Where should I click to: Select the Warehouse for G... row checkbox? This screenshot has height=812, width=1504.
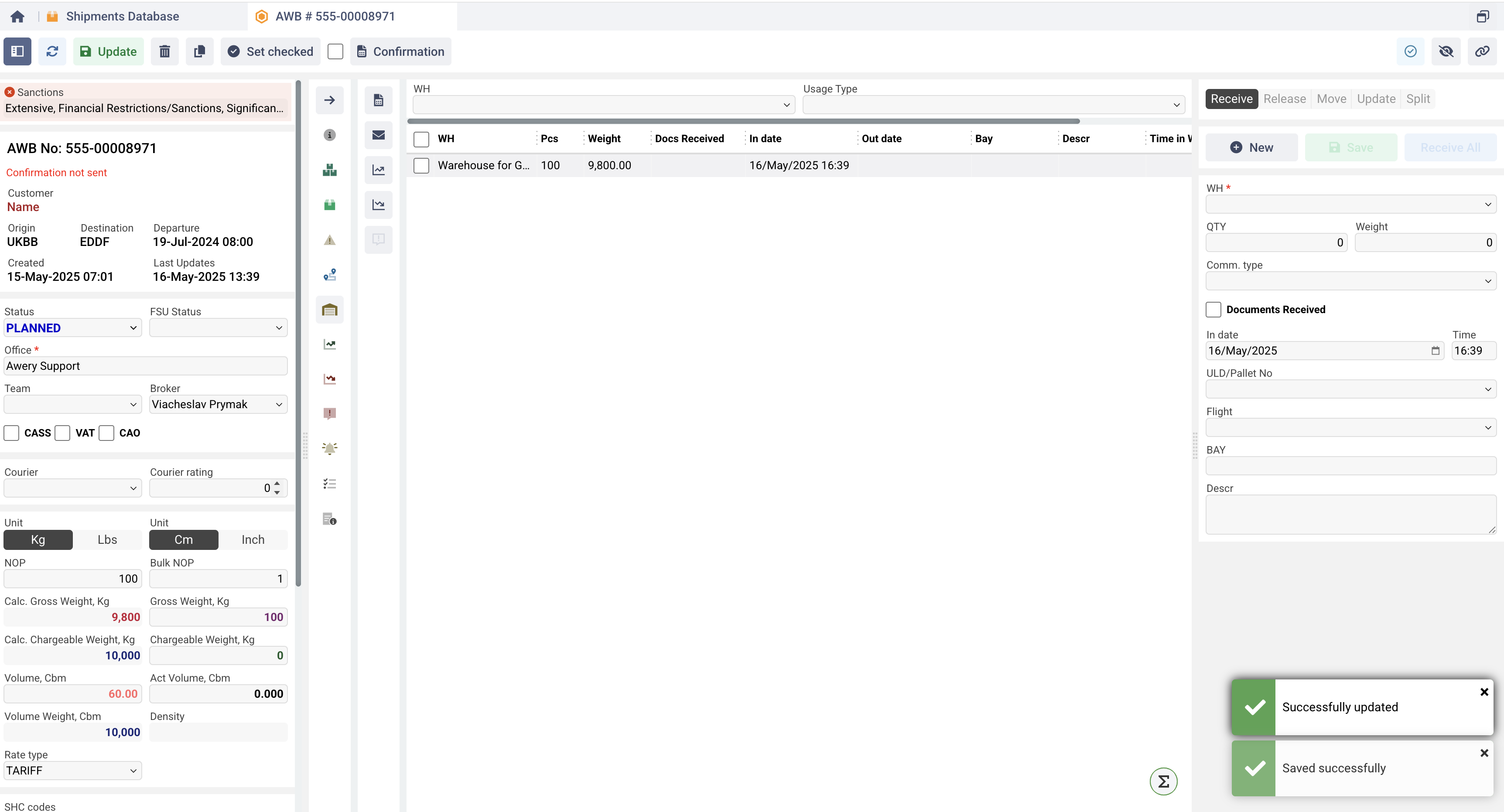pyautogui.click(x=421, y=165)
